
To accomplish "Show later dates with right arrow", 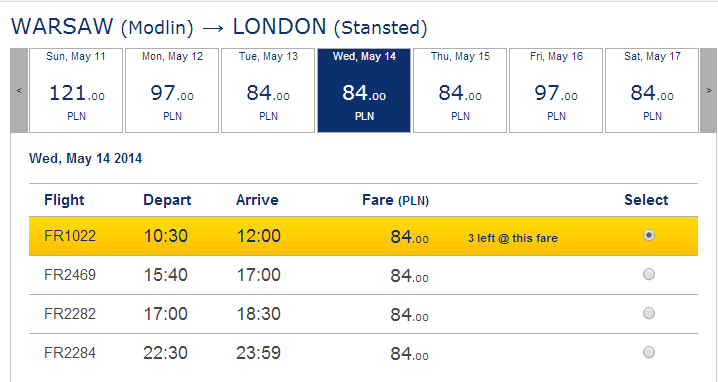I will pyautogui.click(x=708, y=91).
